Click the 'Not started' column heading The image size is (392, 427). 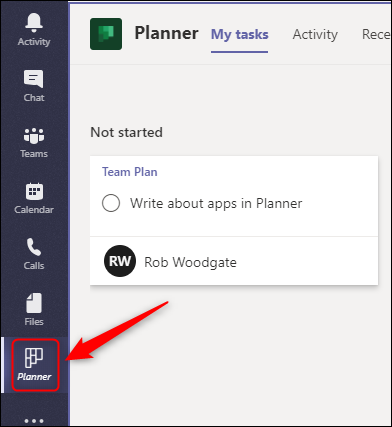pos(126,132)
